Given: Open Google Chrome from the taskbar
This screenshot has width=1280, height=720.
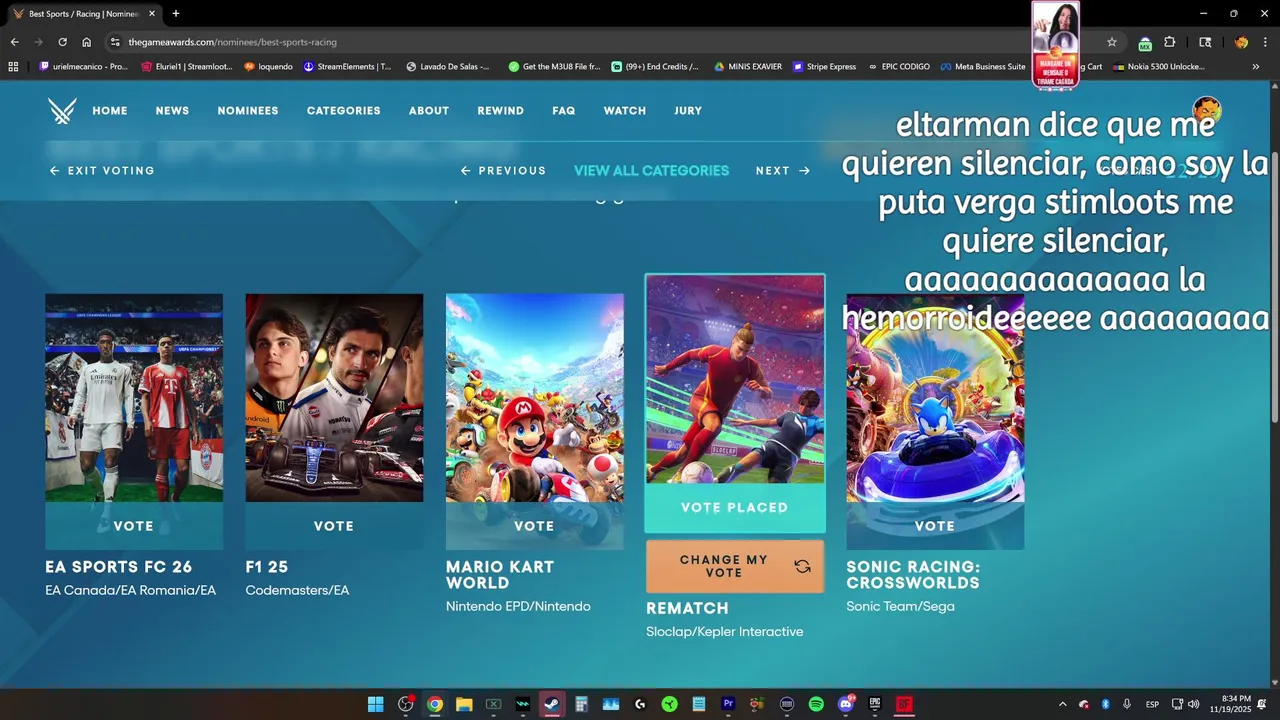Looking at the screenshot, I should click(435, 704).
